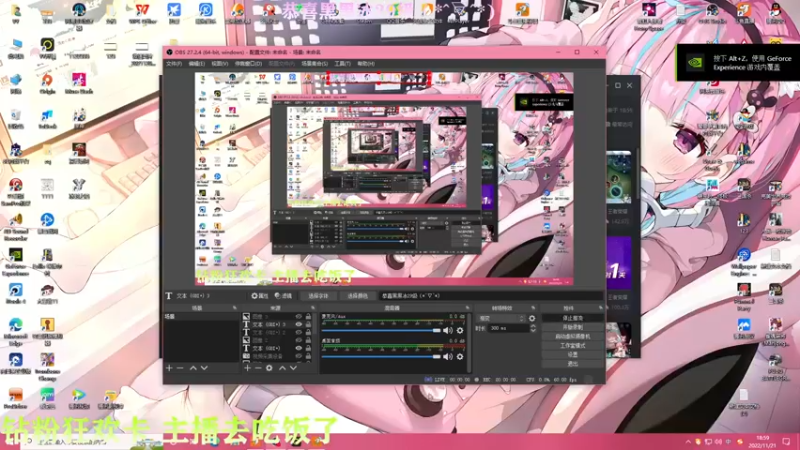Viewport: 800px width, 450px height.
Task: Pop out the 转场特效 dock panel
Action: click(x=533, y=308)
